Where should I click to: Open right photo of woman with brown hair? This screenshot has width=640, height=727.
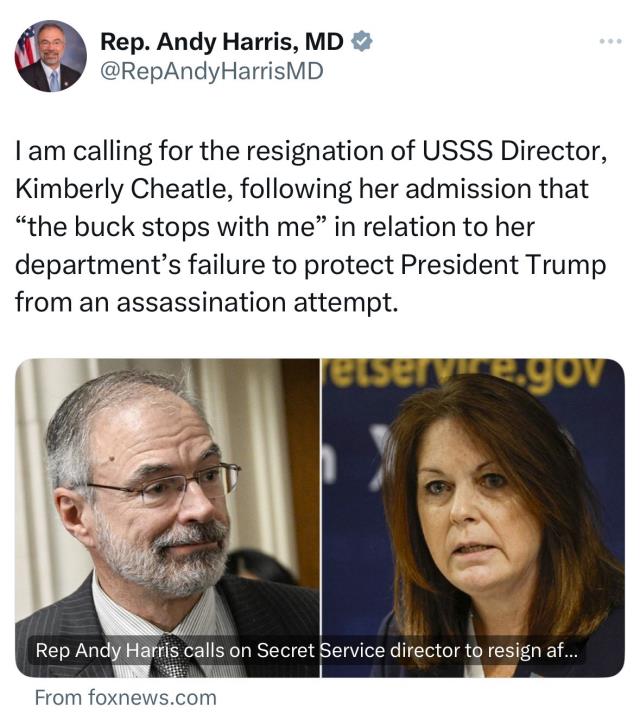point(473,500)
